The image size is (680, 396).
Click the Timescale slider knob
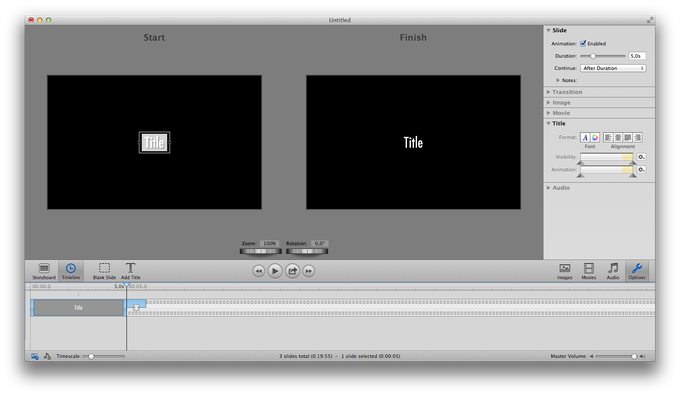point(91,357)
